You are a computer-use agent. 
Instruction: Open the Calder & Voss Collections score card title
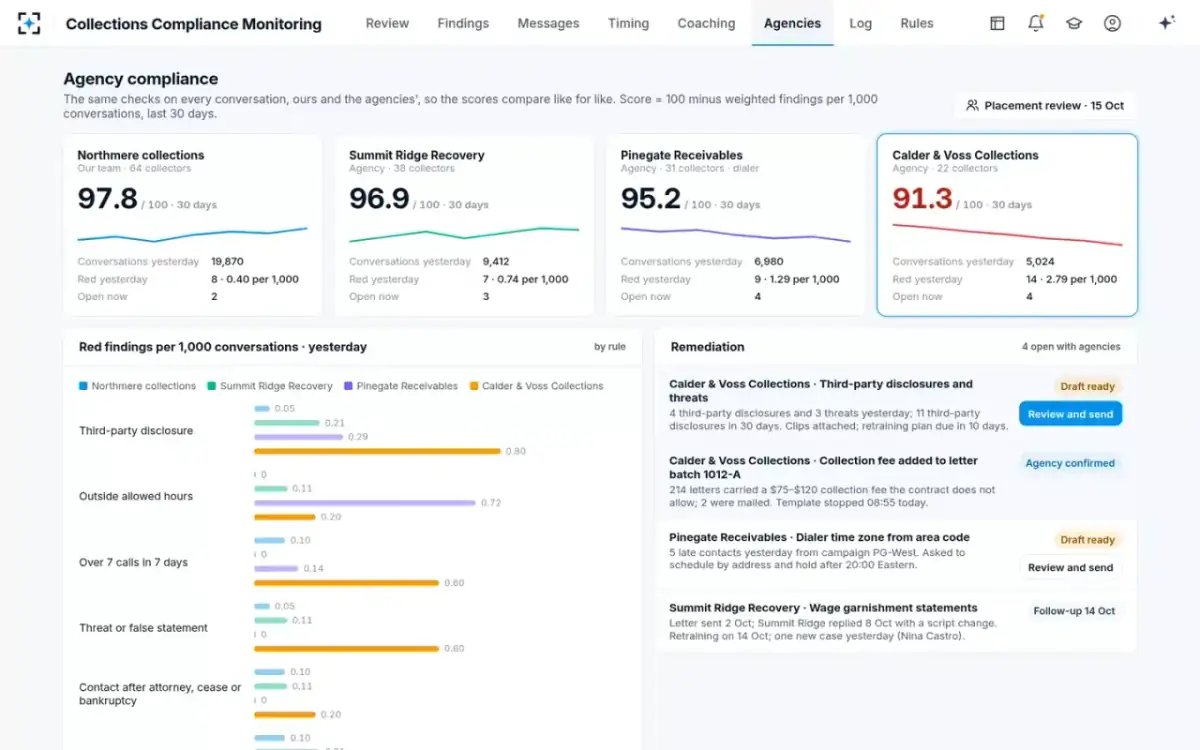[966, 155]
